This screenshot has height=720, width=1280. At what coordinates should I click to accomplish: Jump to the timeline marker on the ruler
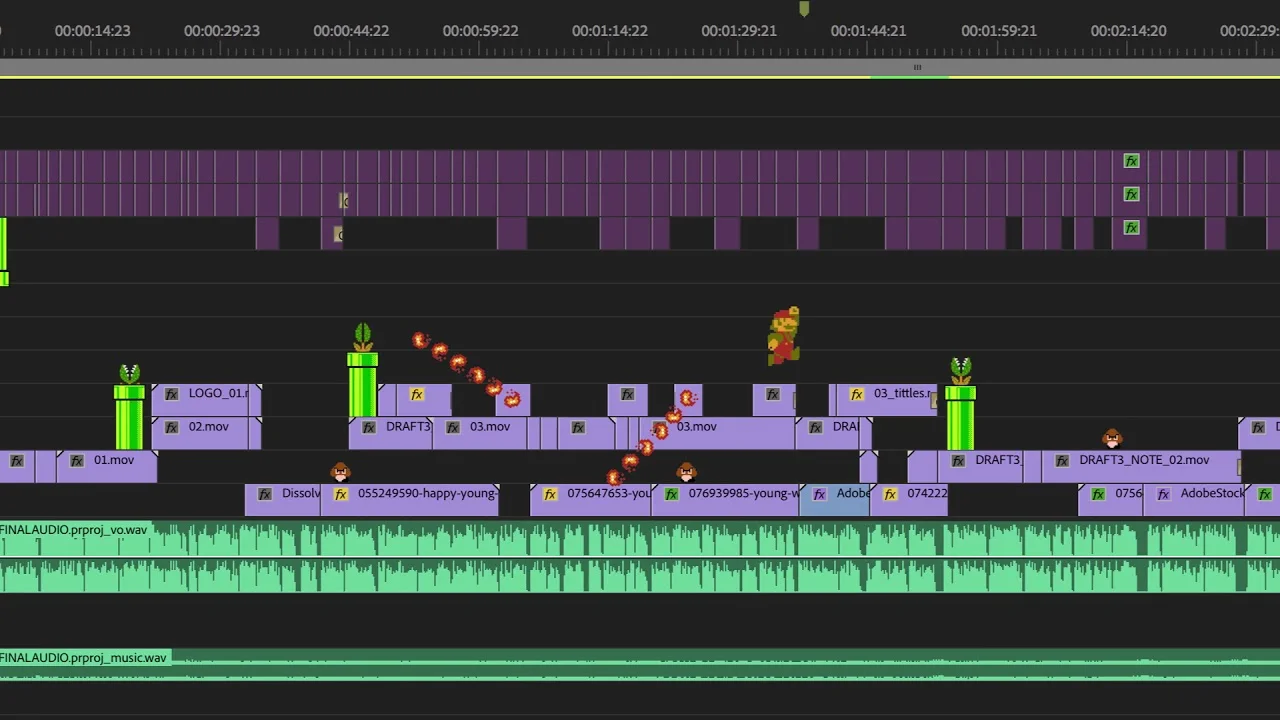tap(803, 9)
